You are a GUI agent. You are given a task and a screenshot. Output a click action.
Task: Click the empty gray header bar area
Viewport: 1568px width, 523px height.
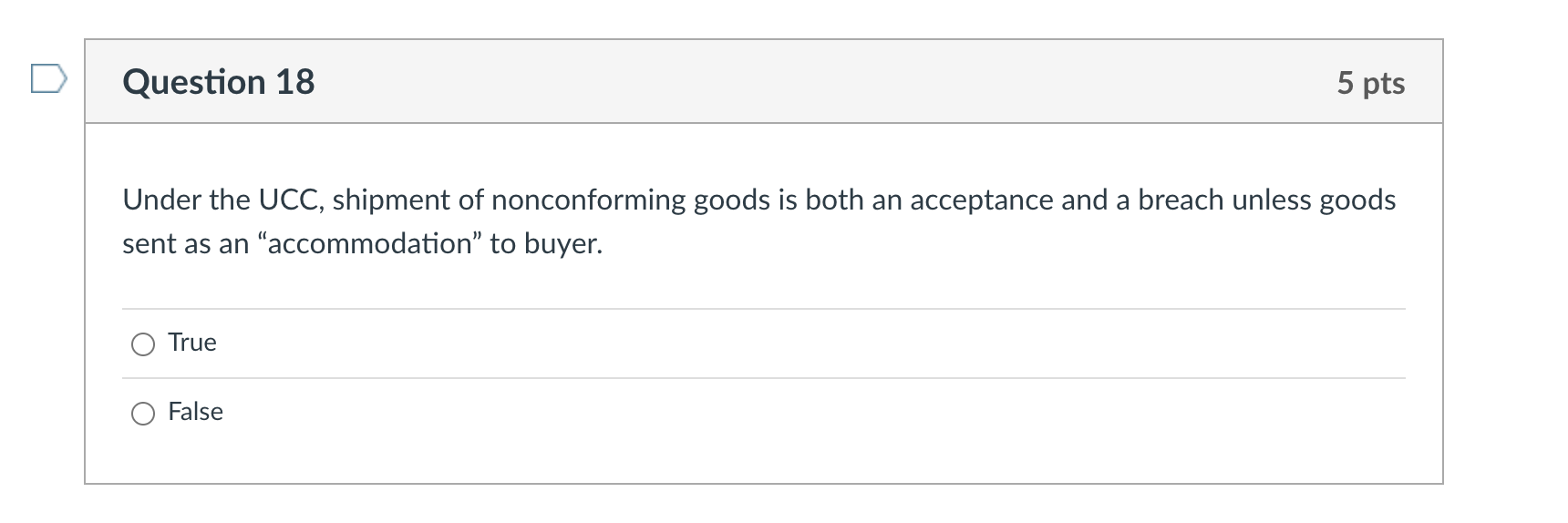[x=820, y=82]
